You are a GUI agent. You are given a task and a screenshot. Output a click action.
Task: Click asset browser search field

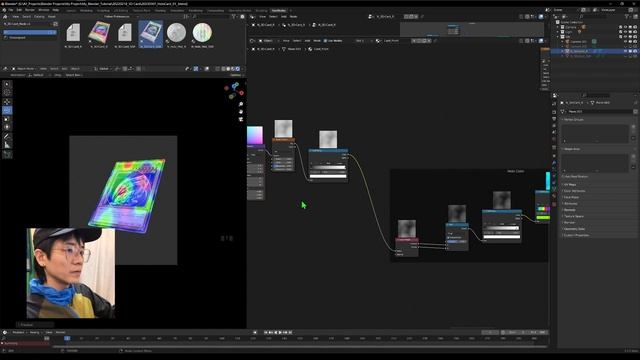[x=210, y=17]
